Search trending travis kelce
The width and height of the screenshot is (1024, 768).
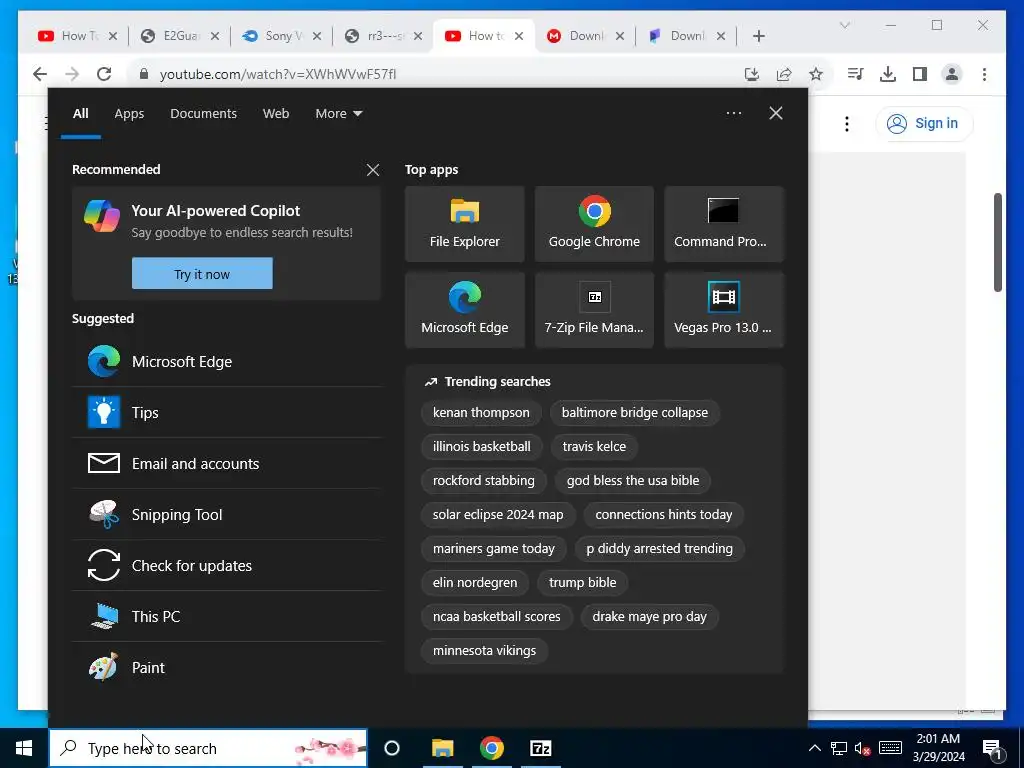[594, 447]
